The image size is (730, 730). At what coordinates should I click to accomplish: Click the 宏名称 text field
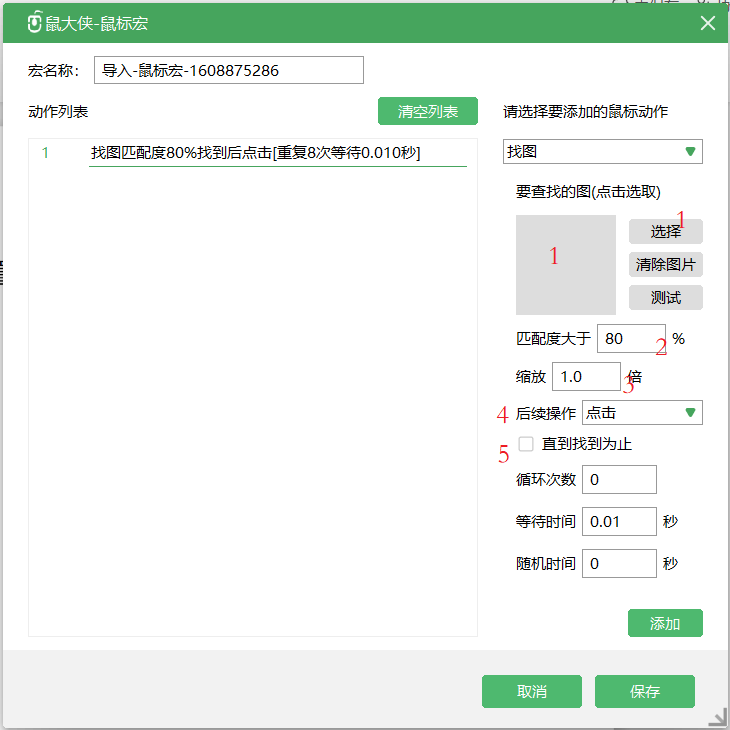coord(228,70)
